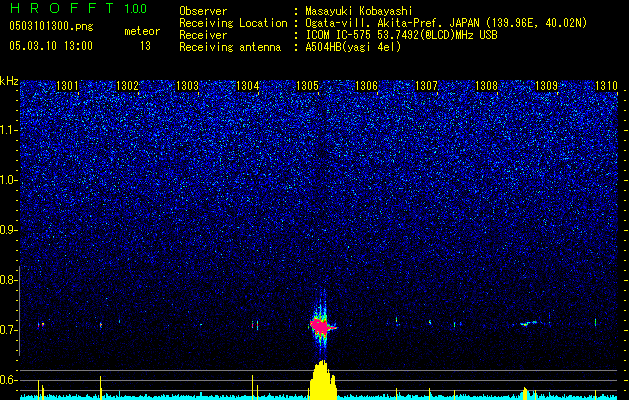Click the date 05.03.10 13:00
629x400 pixels.
coord(51,45)
